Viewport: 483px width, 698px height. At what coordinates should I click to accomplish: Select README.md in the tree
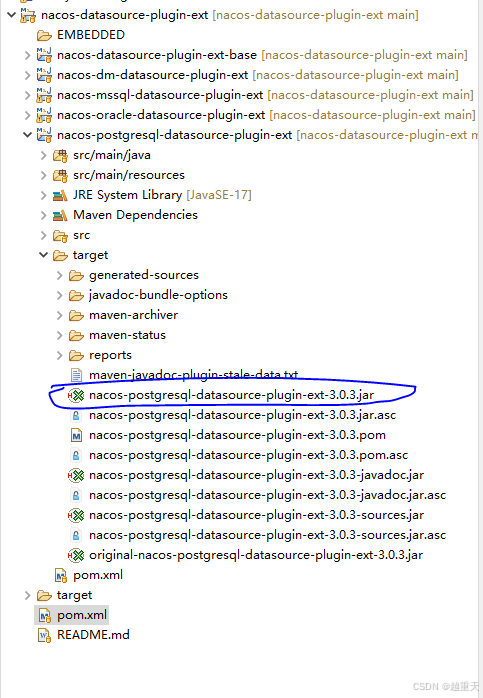93,635
